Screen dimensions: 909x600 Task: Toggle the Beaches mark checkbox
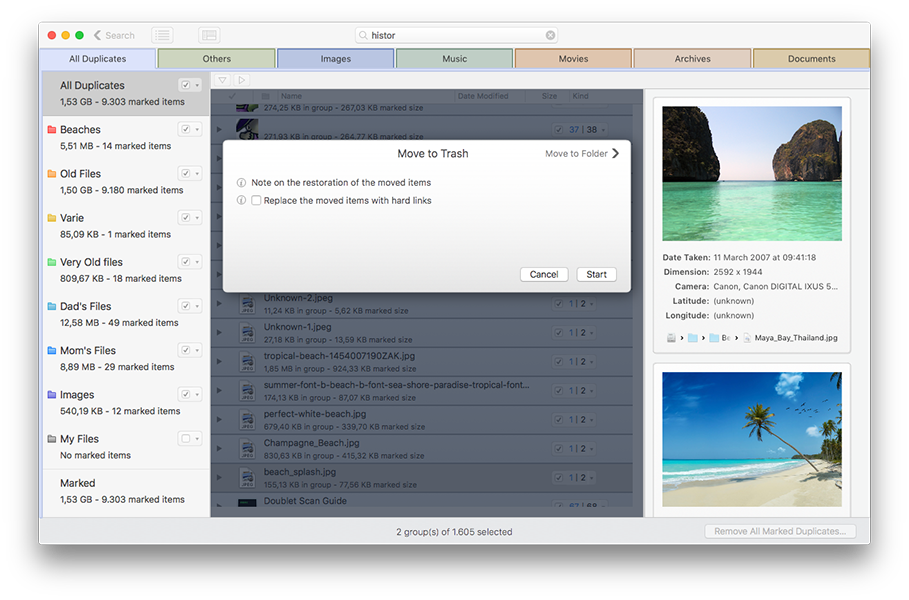(x=186, y=129)
